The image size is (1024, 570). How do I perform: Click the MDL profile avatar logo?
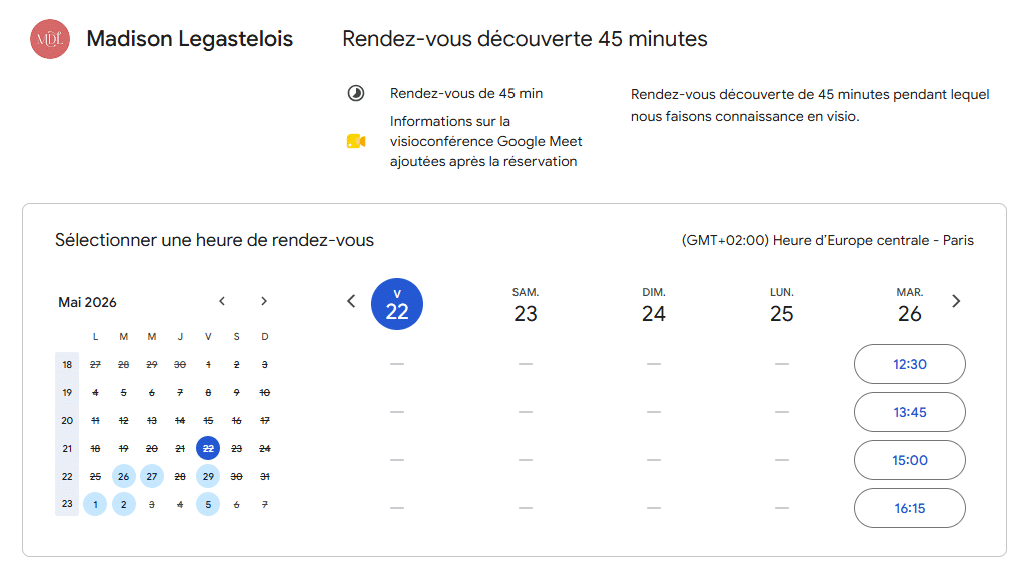tap(50, 39)
